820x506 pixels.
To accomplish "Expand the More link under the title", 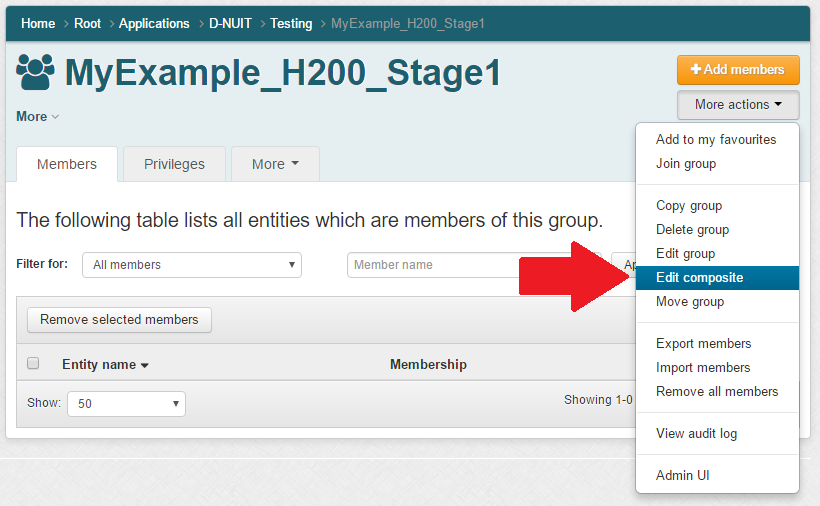I will pos(37,117).
